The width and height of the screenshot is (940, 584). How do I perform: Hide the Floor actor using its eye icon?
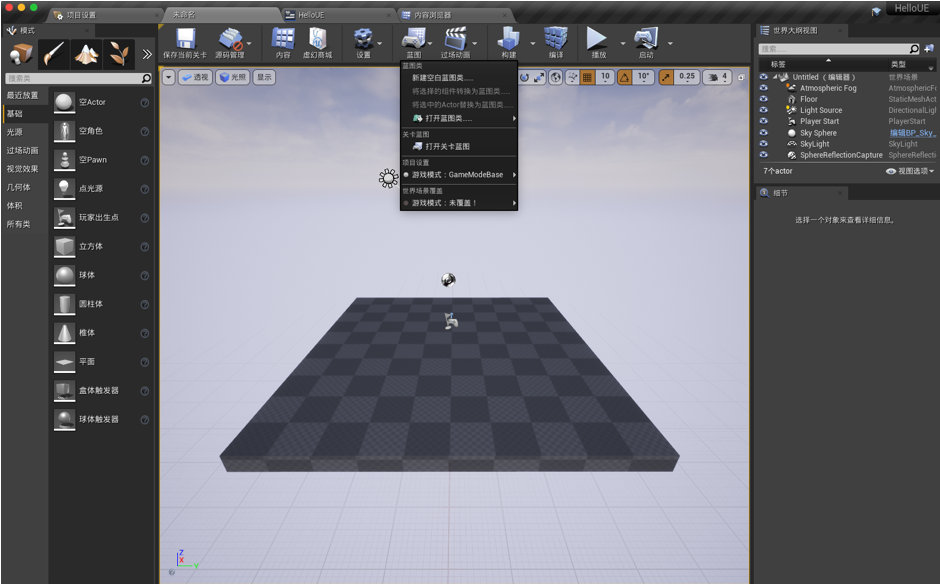(x=763, y=99)
